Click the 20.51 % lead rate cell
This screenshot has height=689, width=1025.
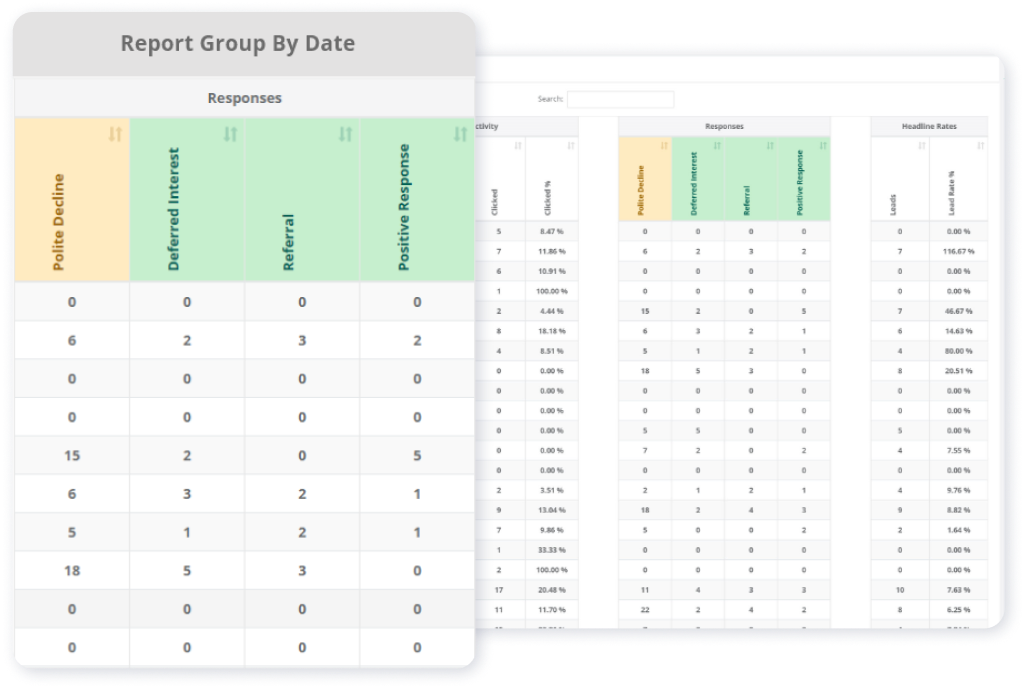tap(958, 371)
